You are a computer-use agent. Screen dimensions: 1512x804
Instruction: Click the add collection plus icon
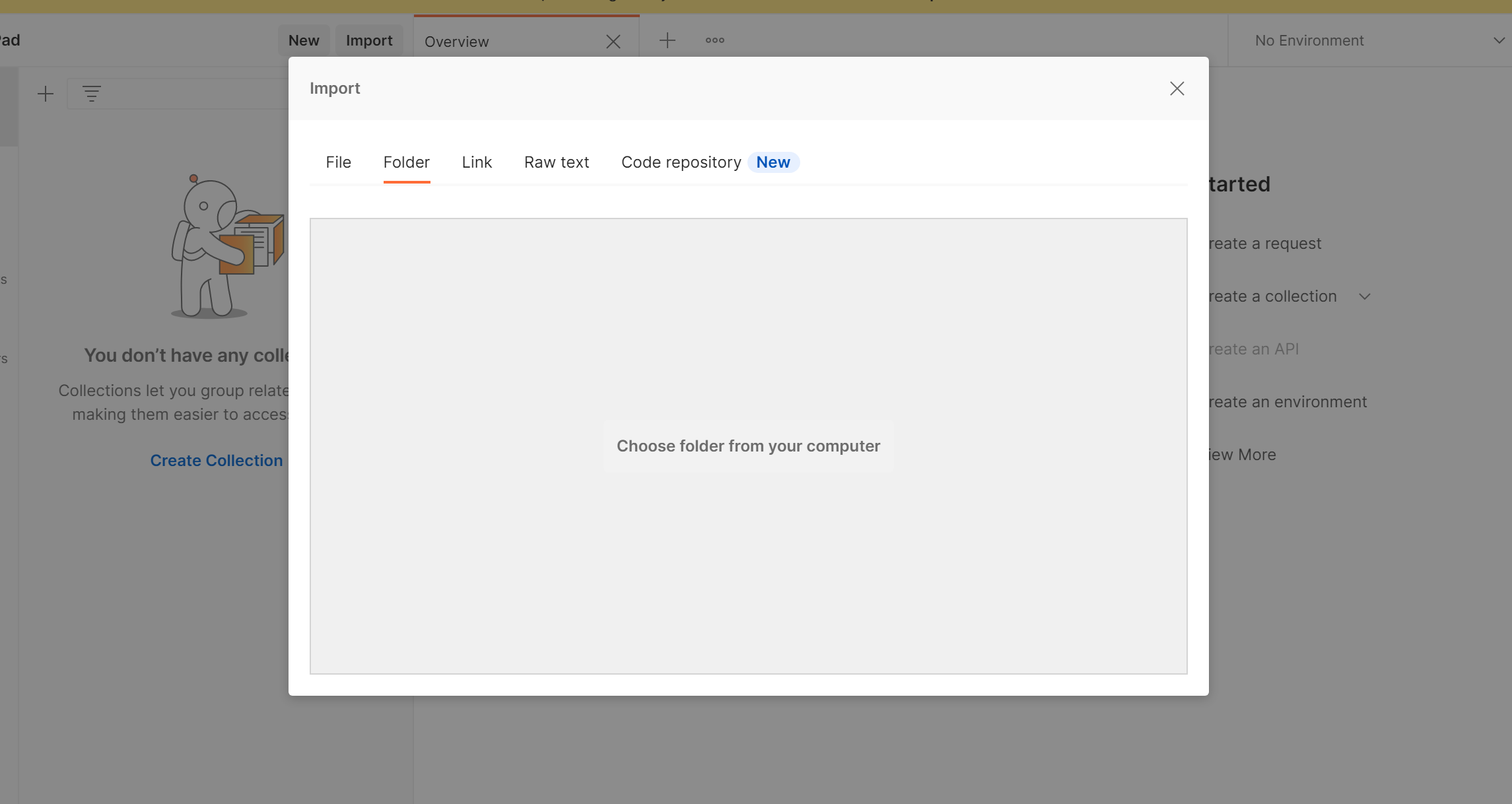click(x=46, y=94)
